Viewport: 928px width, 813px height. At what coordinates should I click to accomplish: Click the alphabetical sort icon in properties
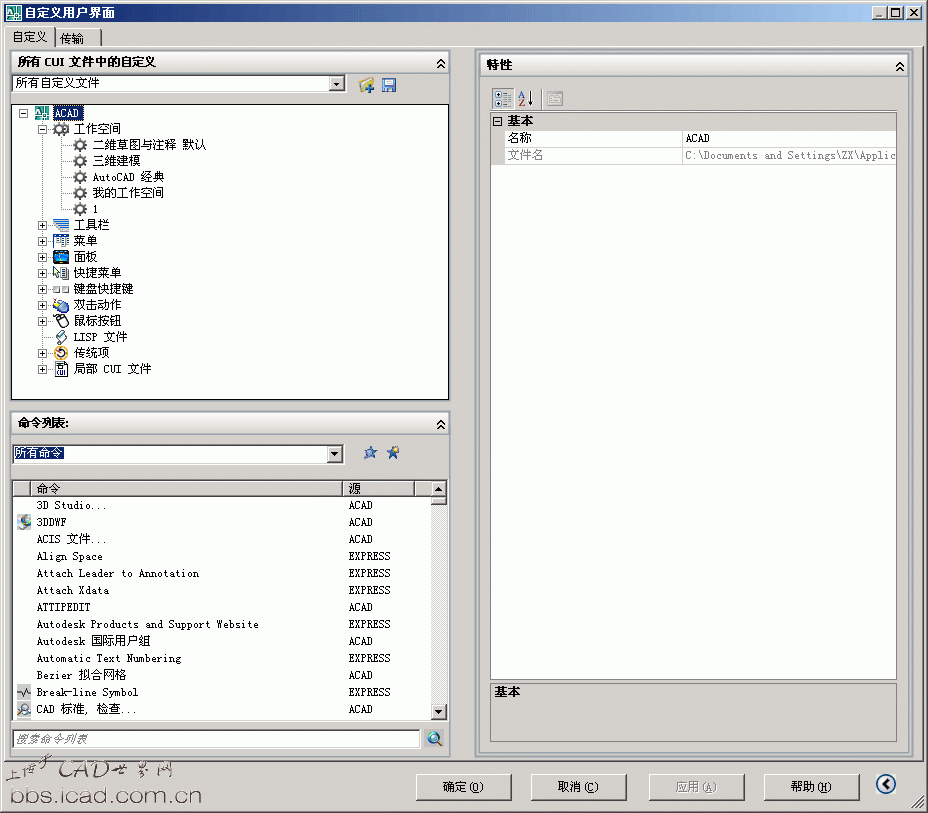click(527, 98)
